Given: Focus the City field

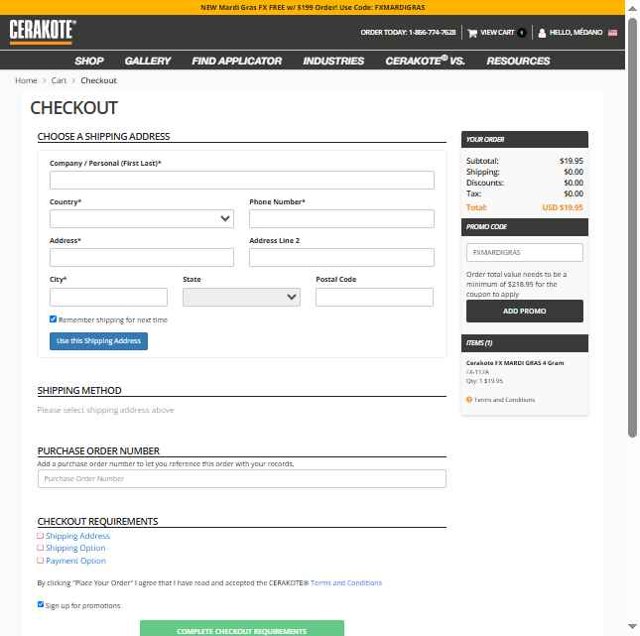Looking at the screenshot, I should pos(109,297).
